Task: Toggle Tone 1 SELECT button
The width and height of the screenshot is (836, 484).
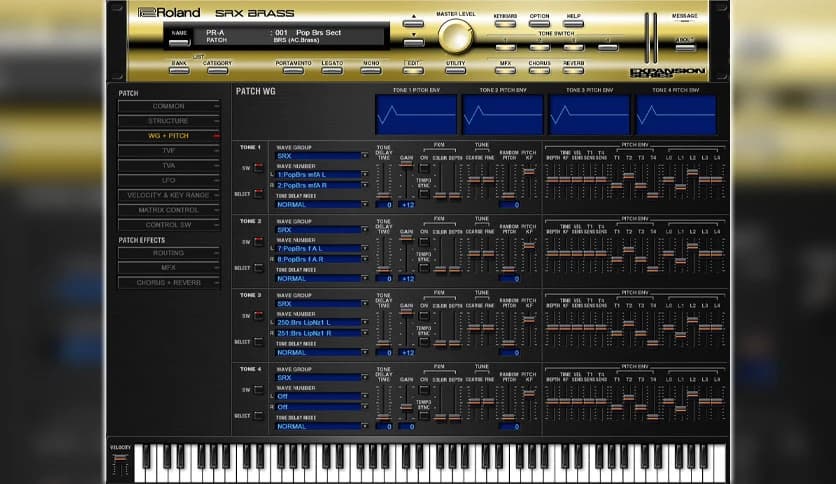Action: click(259, 193)
